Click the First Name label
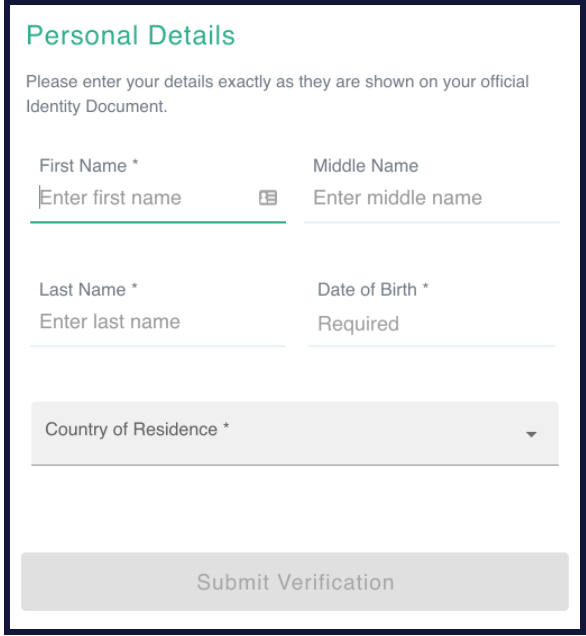This screenshot has height=636, width=586. pos(83,166)
